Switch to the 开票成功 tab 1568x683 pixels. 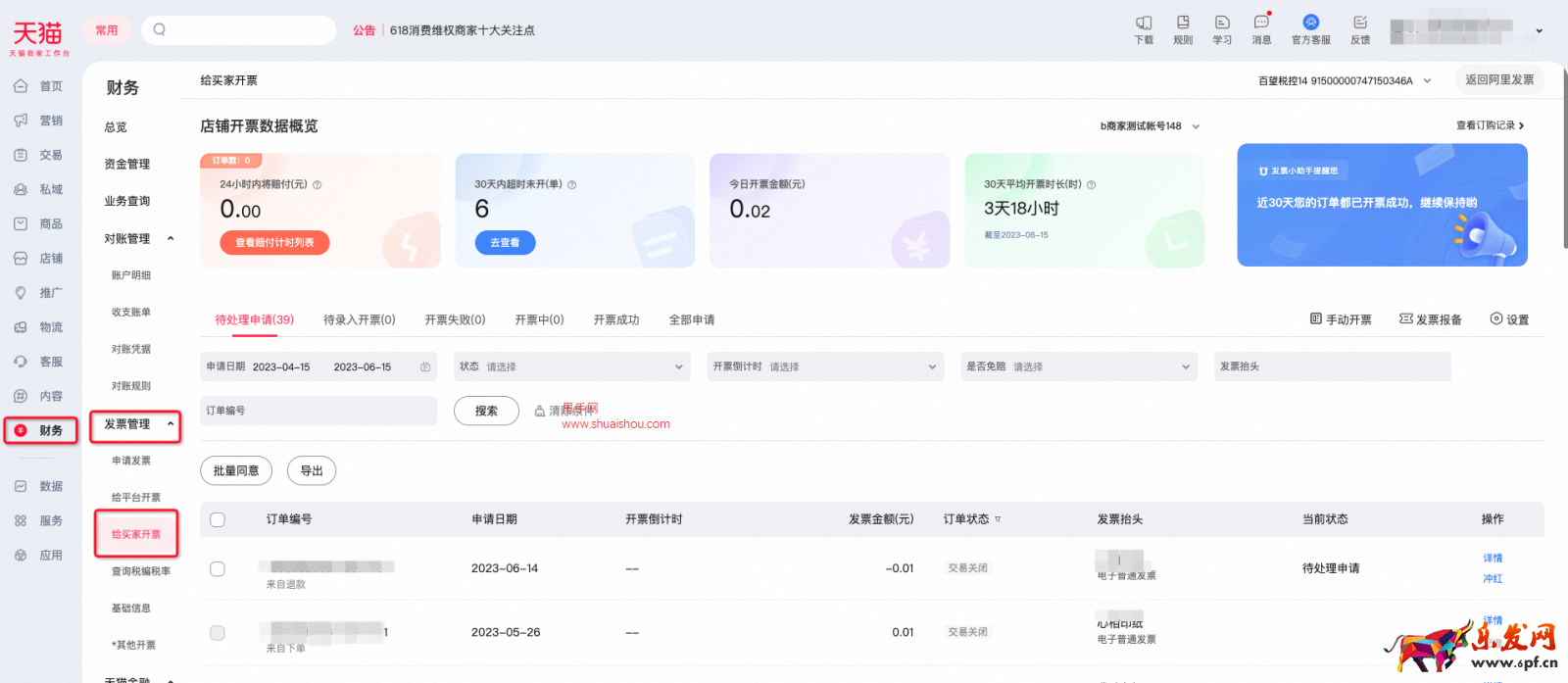pyautogui.click(x=616, y=320)
